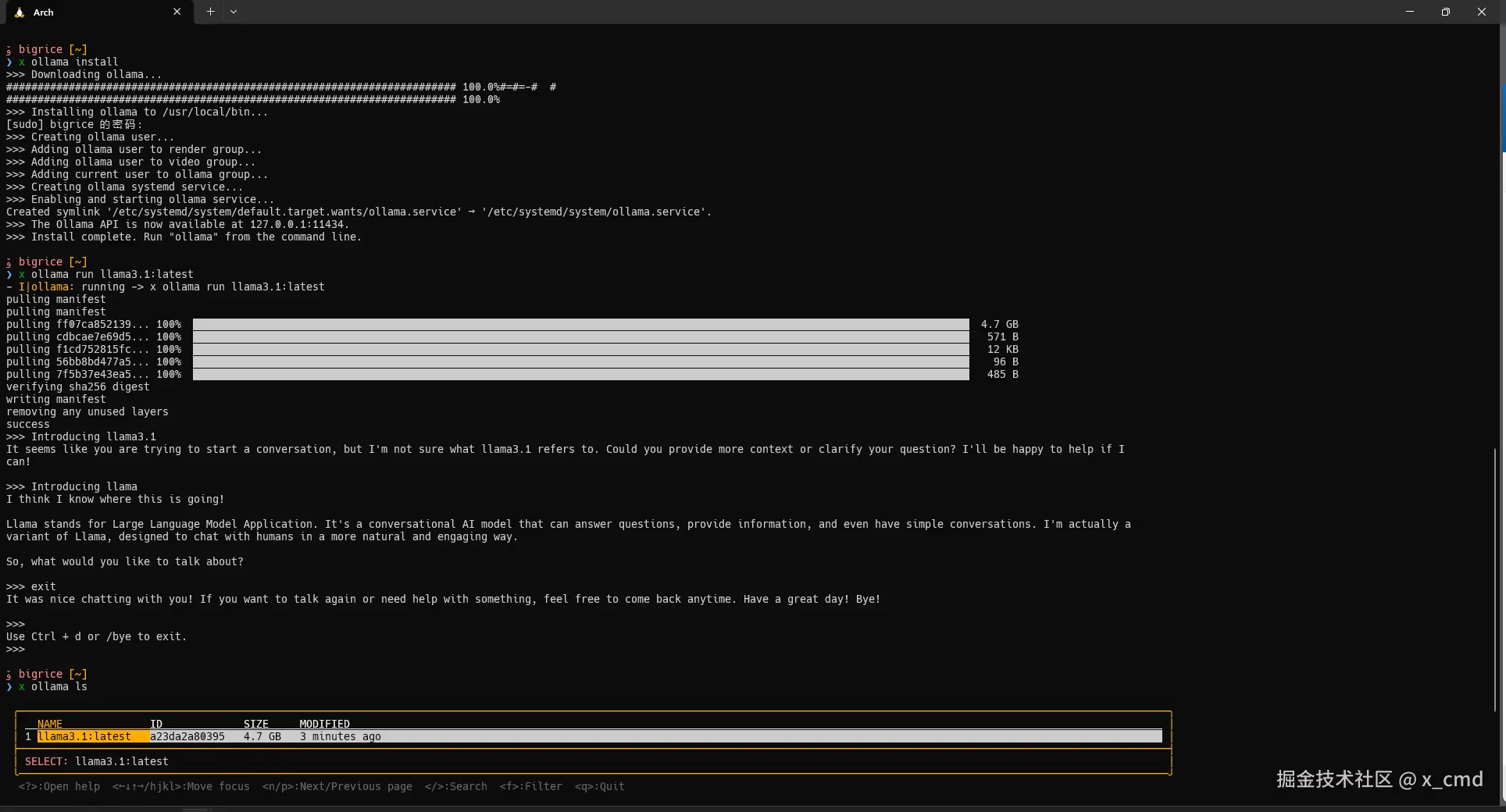Maximize the terminal window
The height and width of the screenshot is (812, 1506).
(x=1446, y=12)
